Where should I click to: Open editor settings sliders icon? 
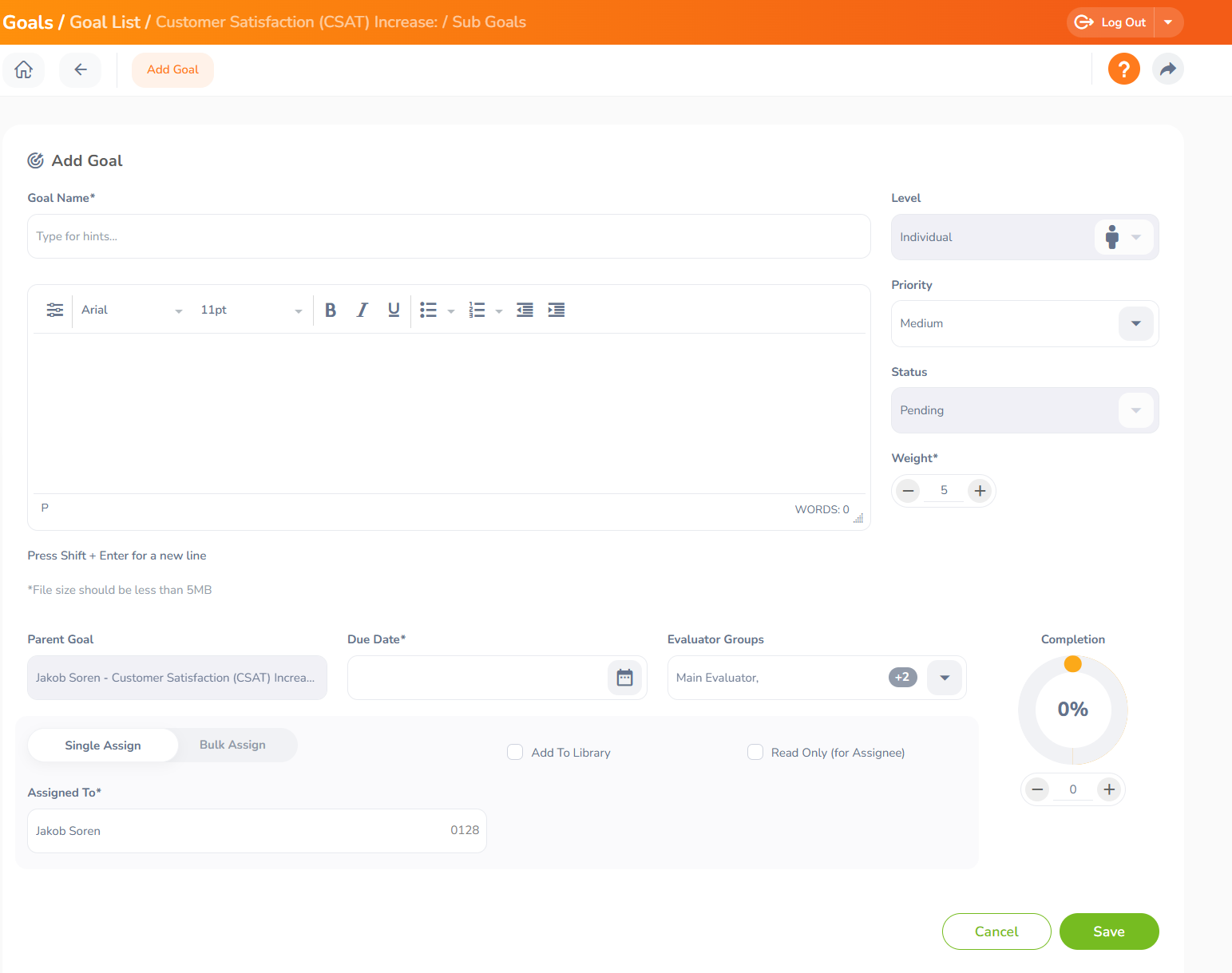(55, 310)
